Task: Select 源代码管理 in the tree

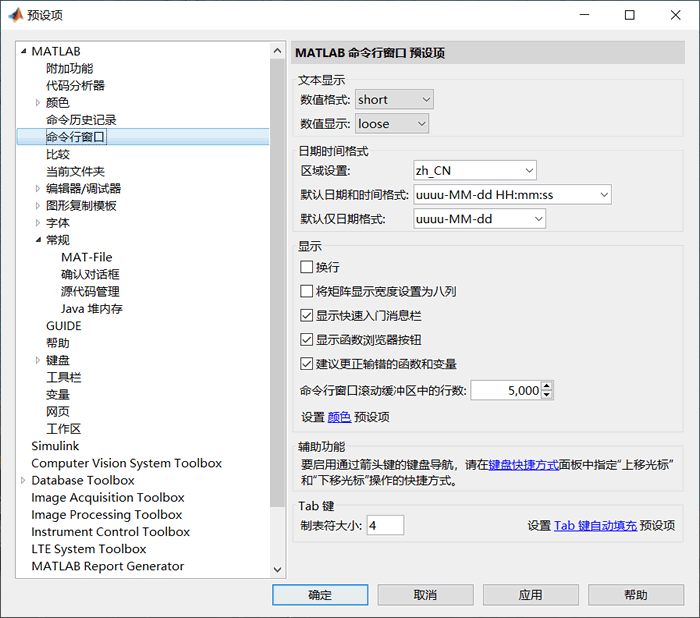Action: point(90,291)
